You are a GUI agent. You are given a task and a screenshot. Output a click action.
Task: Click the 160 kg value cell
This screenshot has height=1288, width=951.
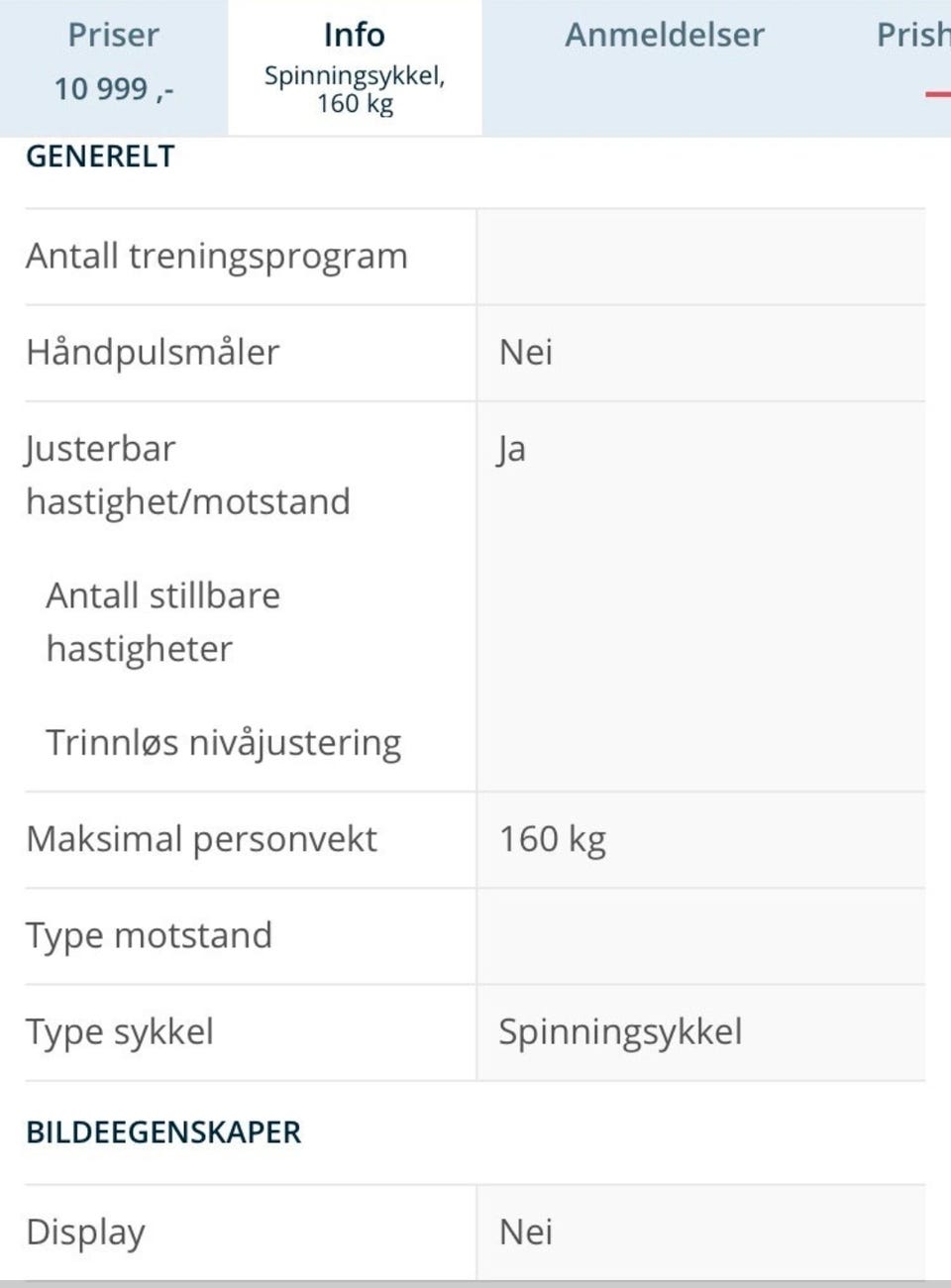point(701,839)
